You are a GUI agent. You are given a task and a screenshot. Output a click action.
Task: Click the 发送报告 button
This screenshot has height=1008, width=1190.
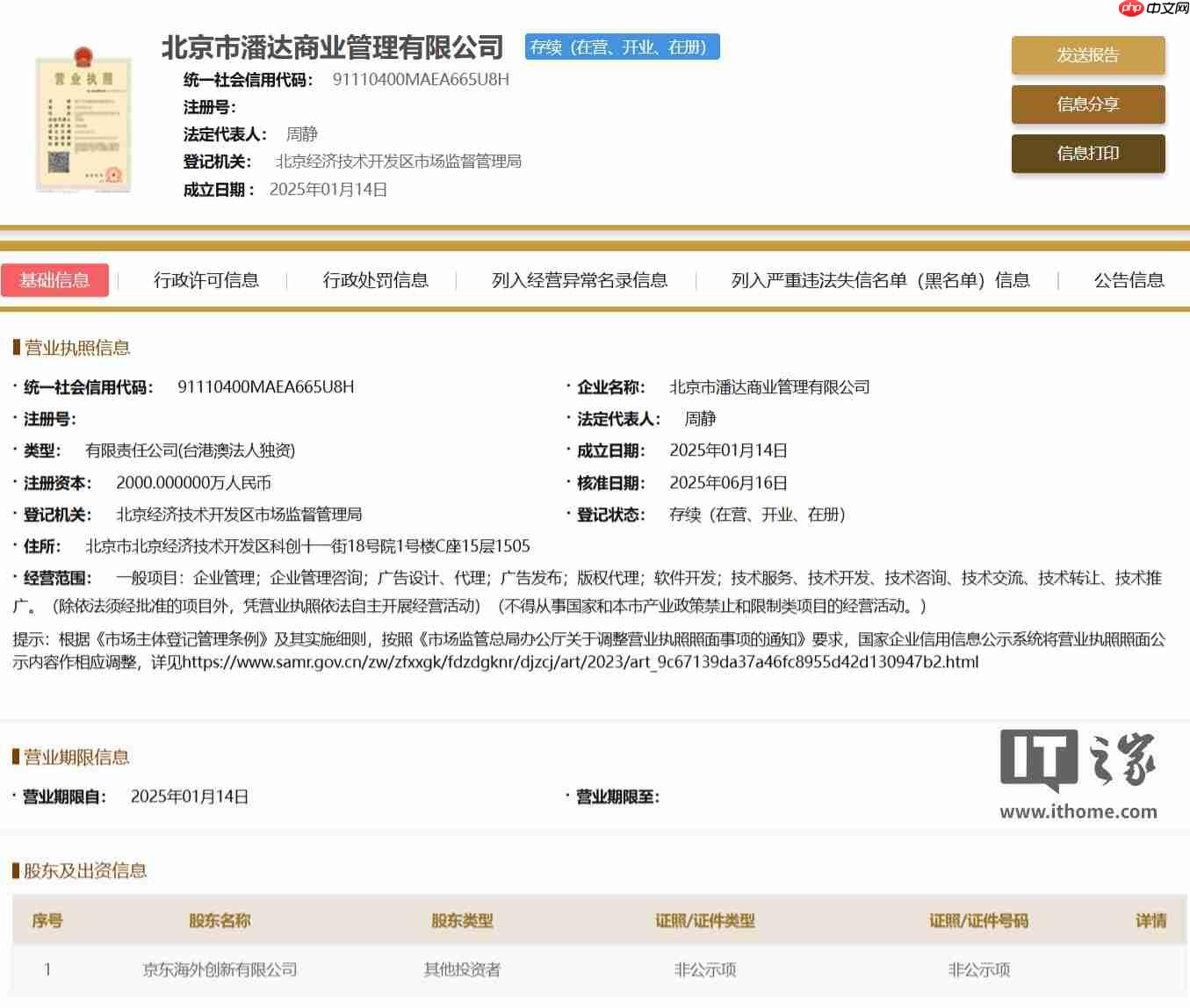(x=1087, y=54)
